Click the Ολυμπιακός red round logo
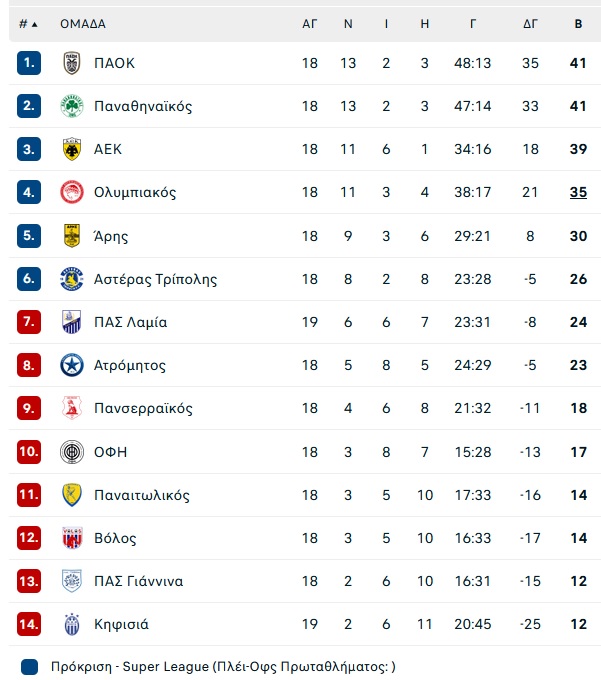 click(x=72, y=192)
